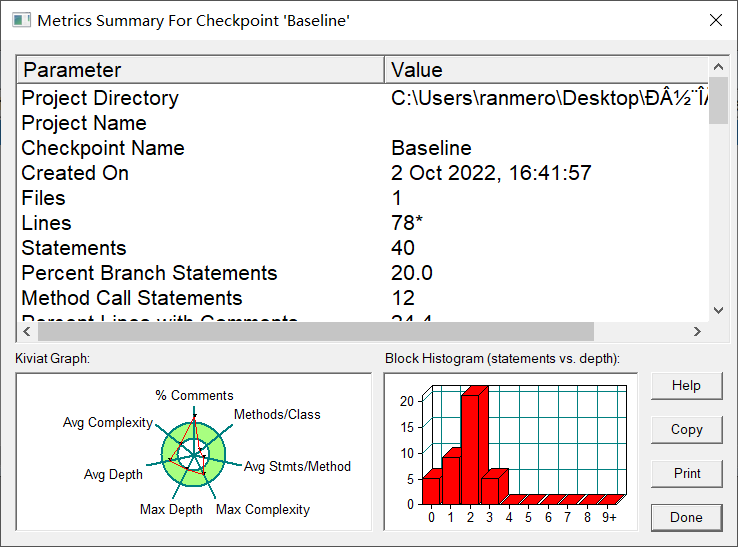Click the Kiviat graph chart
The height and width of the screenshot is (547, 738).
click(193, 454)
